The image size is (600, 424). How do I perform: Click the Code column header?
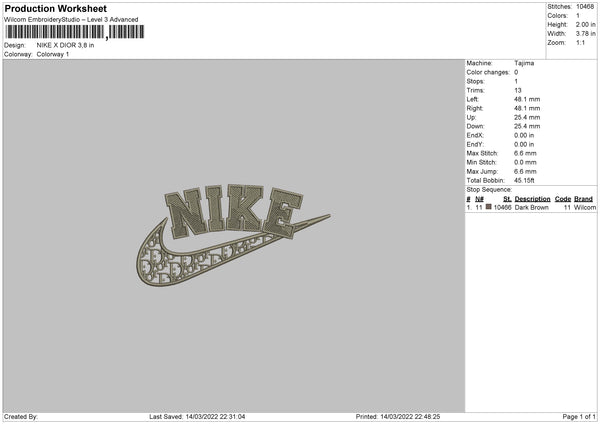click(562, 199)
